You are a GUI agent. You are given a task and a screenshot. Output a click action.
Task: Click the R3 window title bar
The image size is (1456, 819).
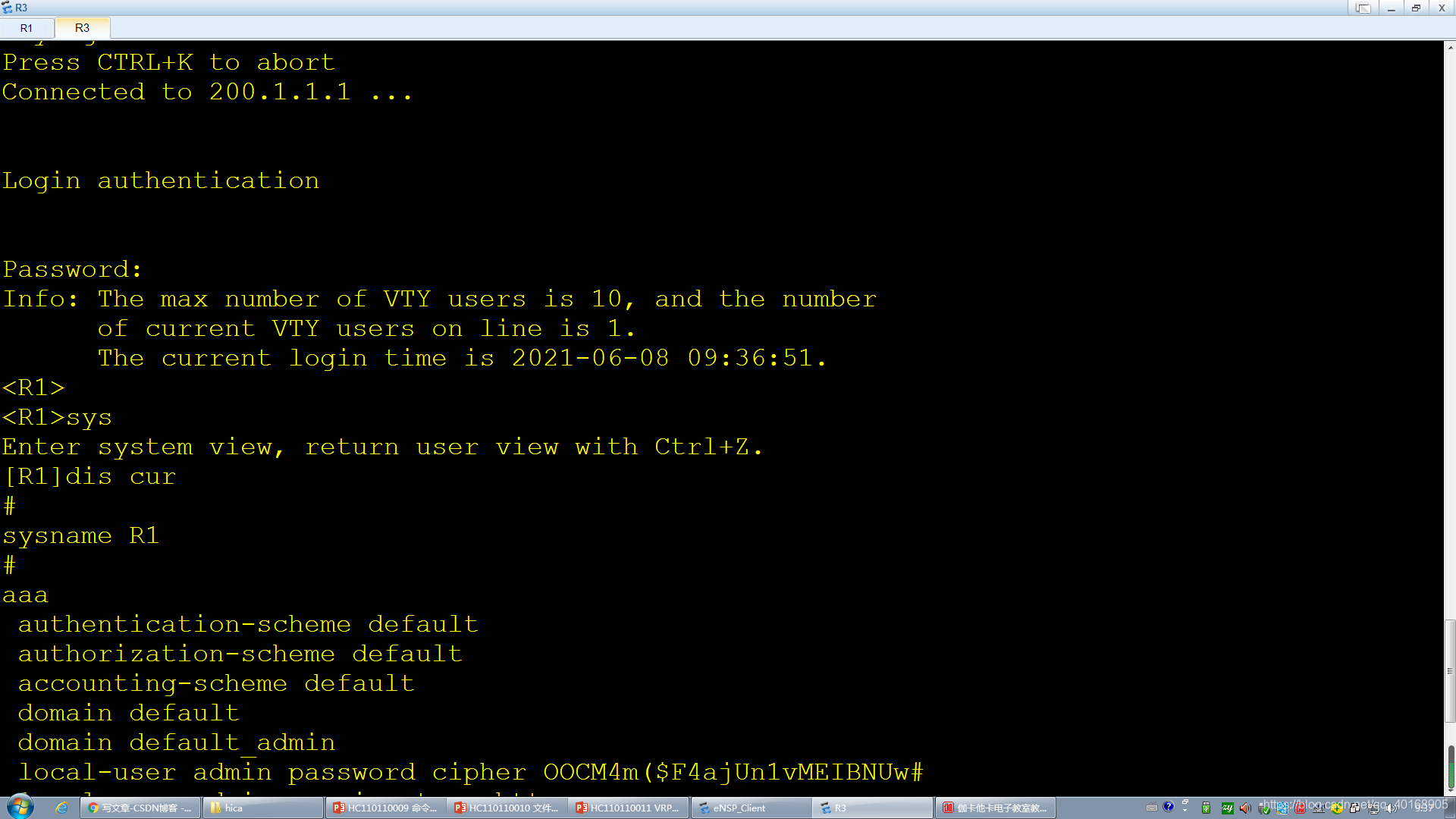click(x=728, y=7)
